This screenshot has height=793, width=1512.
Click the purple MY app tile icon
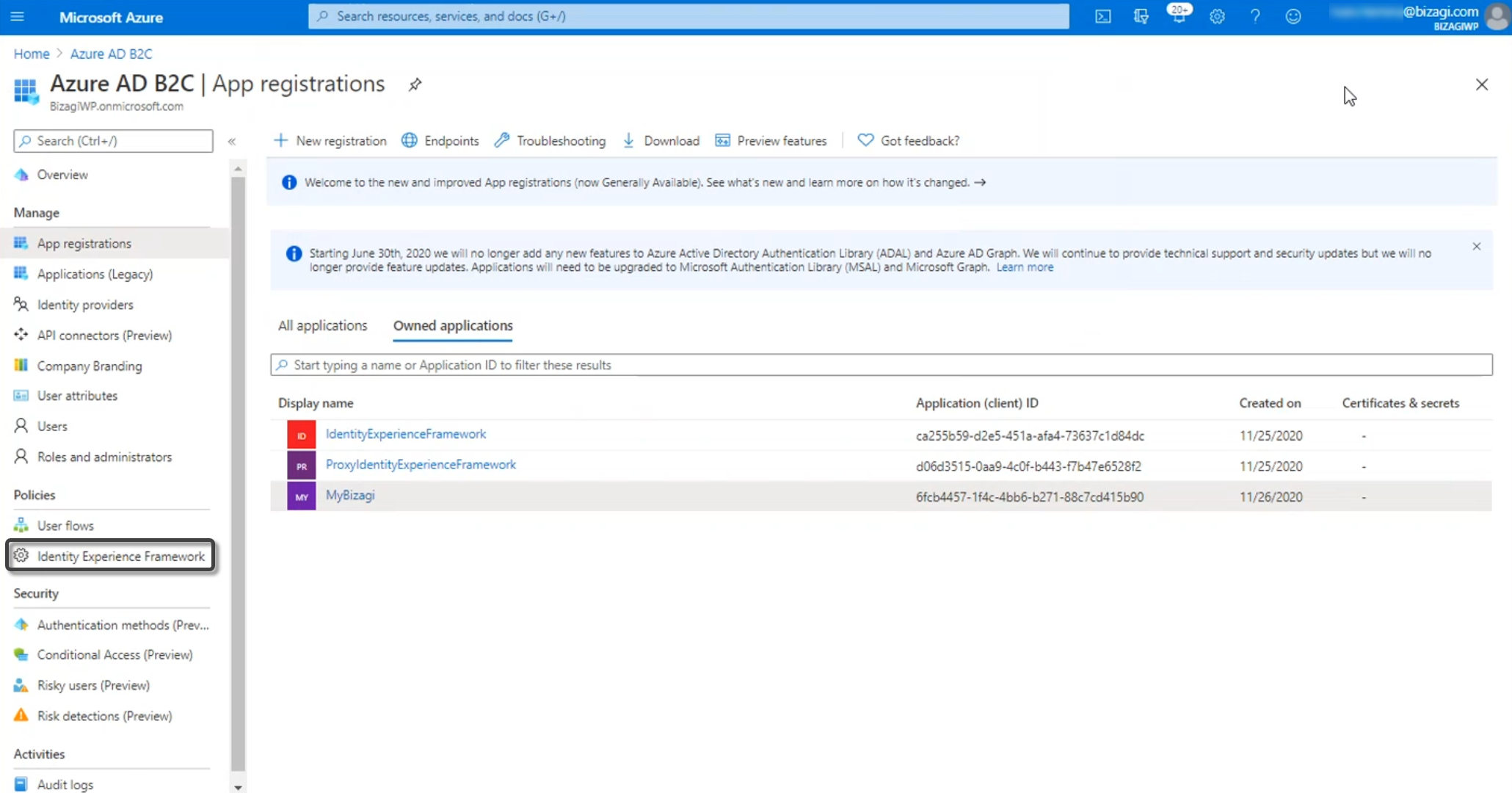pyautogui.click(x=301, y=496)
